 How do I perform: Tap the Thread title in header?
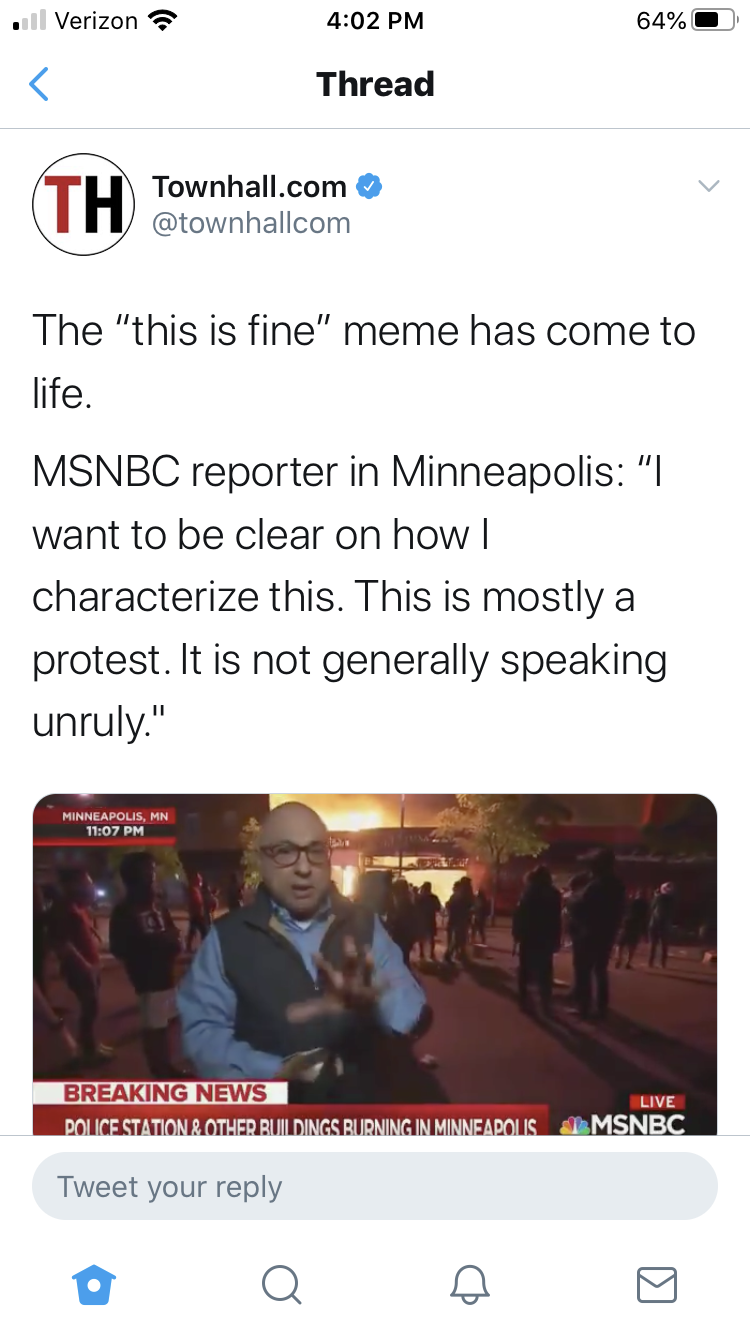[375, 84]
